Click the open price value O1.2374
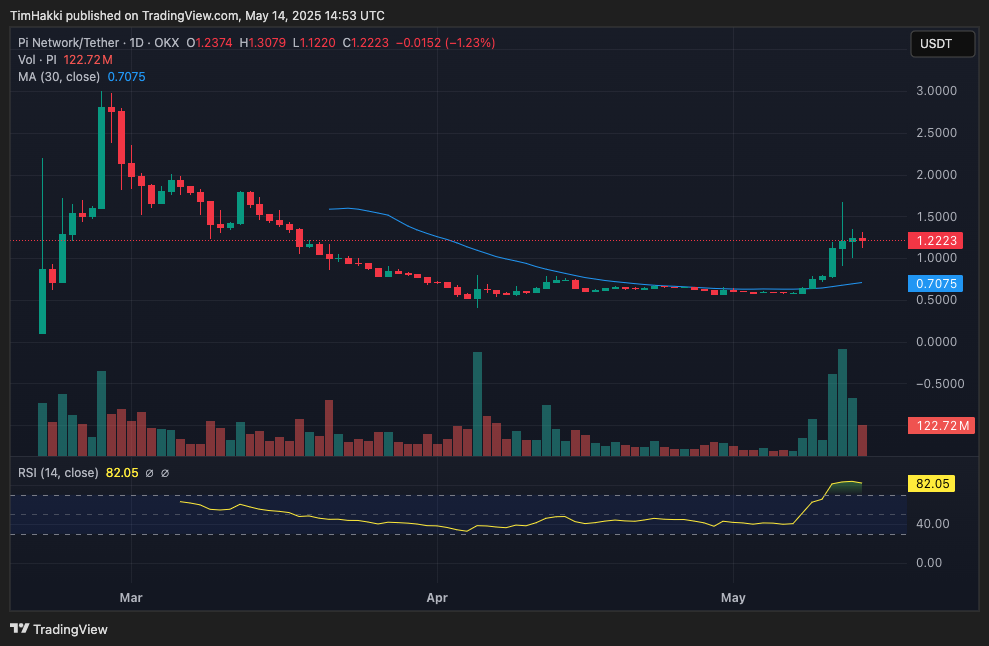This screenshot has height=646, width=989. pos(209,43)
